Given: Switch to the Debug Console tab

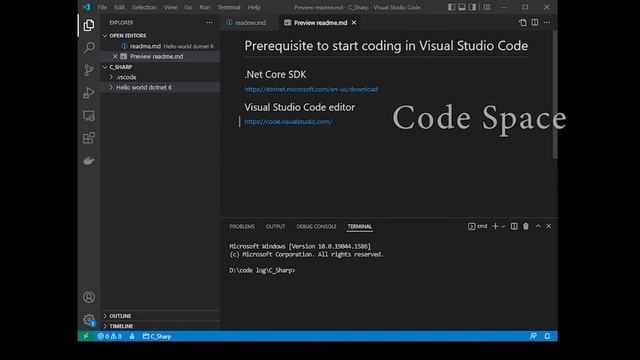Looking at the screenshot, I should coord(316,227).
